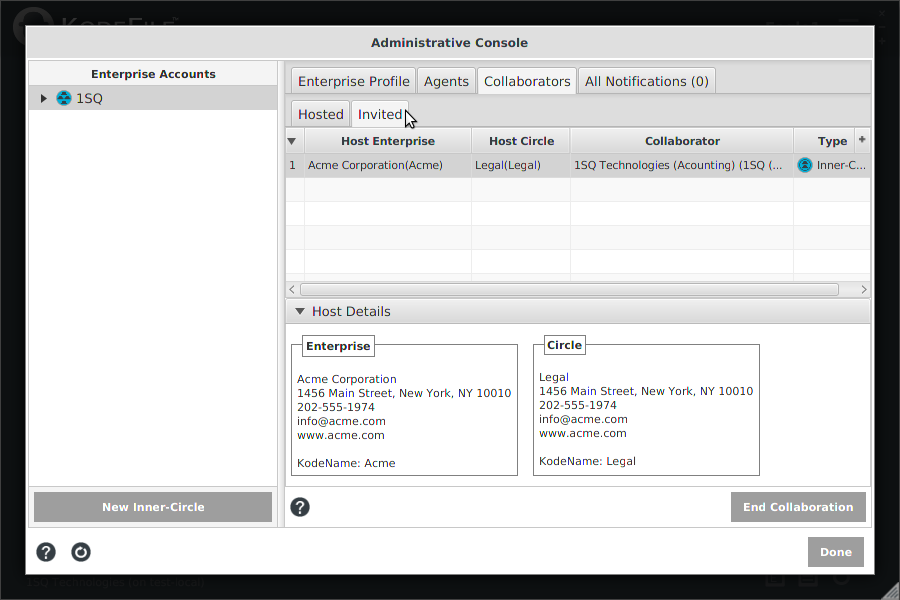Open help icon at console bottom left
The width and height of the screenshot is (900, 600).
coord(46,552)
